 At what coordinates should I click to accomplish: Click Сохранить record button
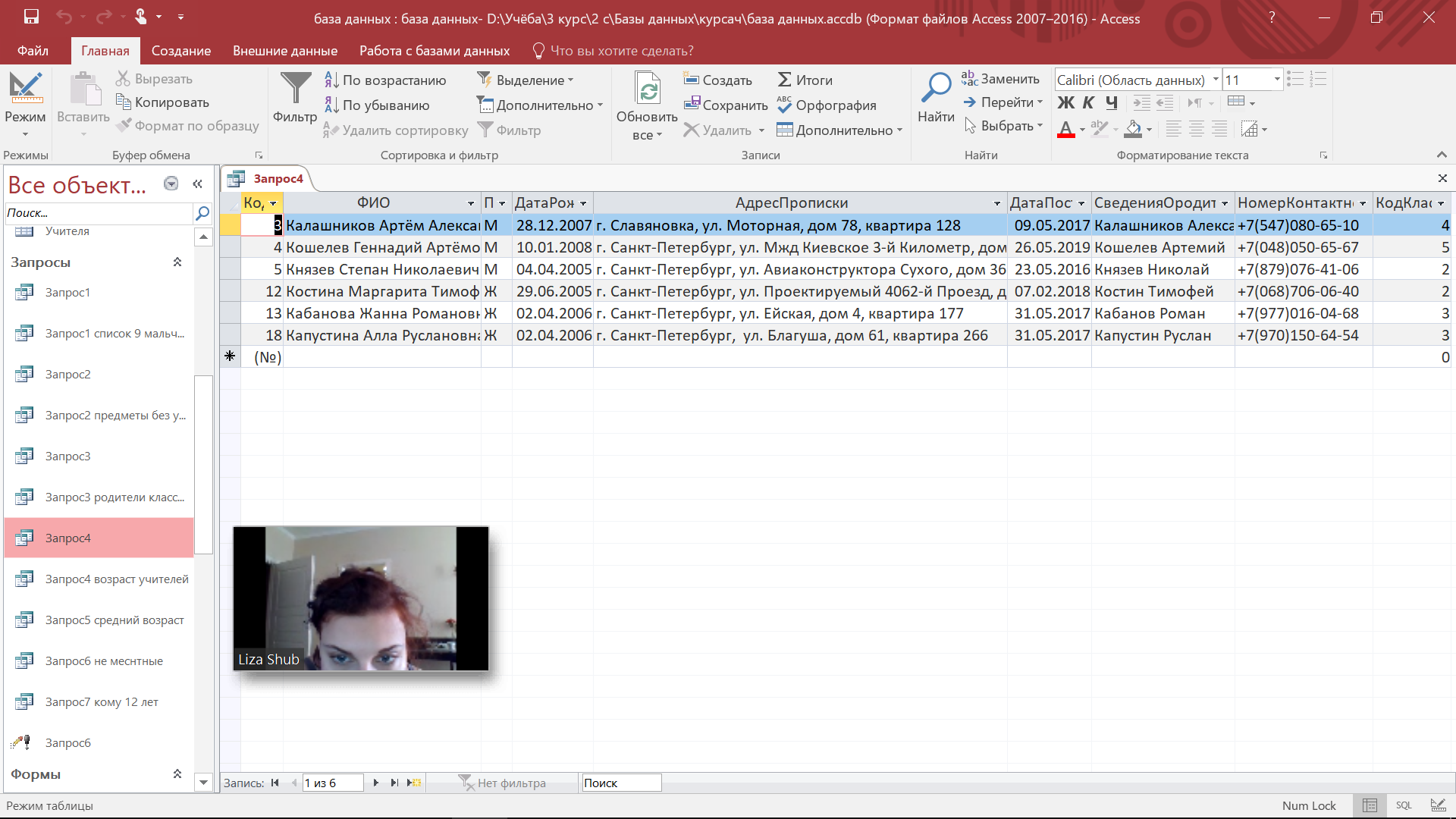coord(725,105)
